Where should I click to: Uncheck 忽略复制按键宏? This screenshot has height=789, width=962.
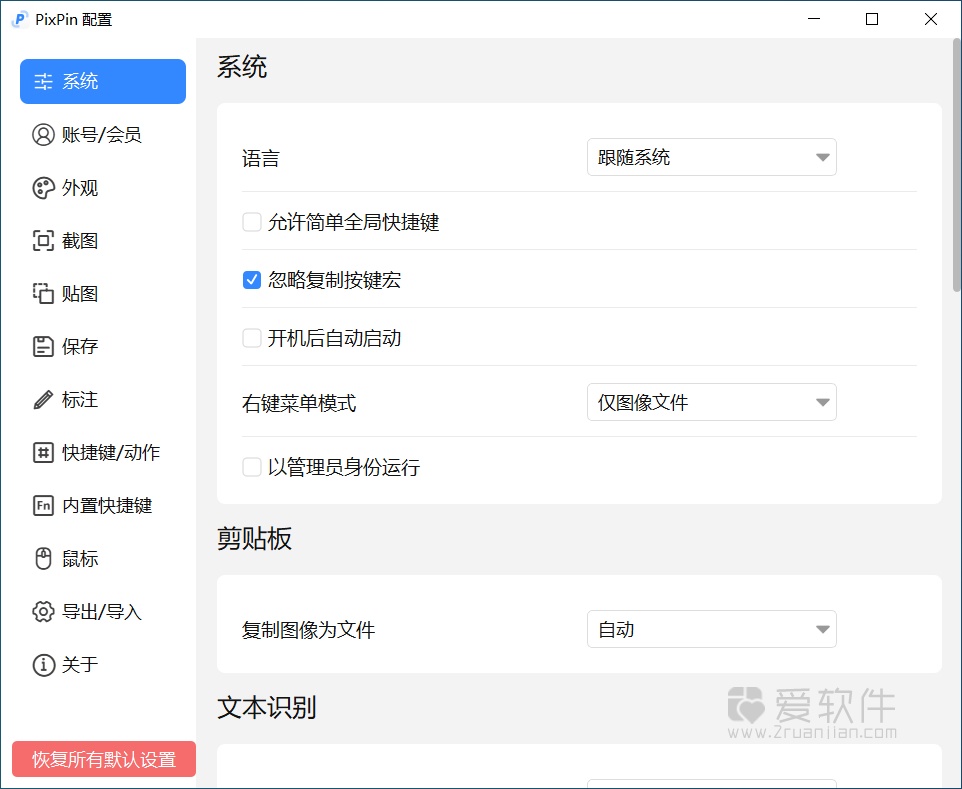[251, 280]
